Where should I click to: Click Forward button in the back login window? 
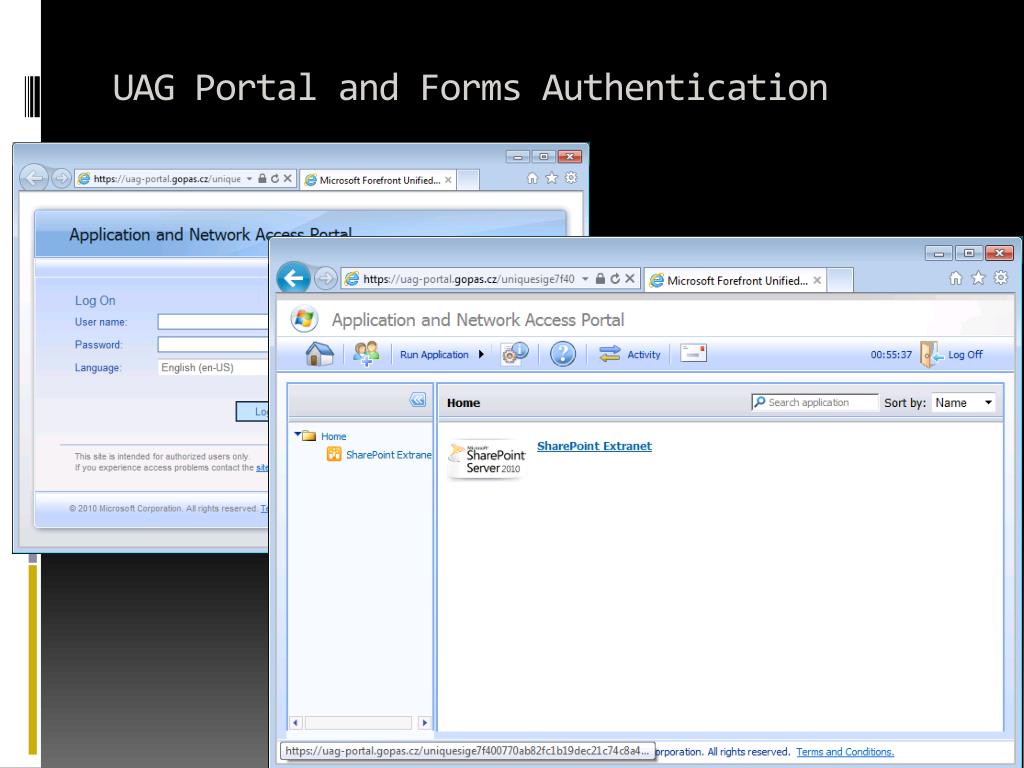click(61, 178)
